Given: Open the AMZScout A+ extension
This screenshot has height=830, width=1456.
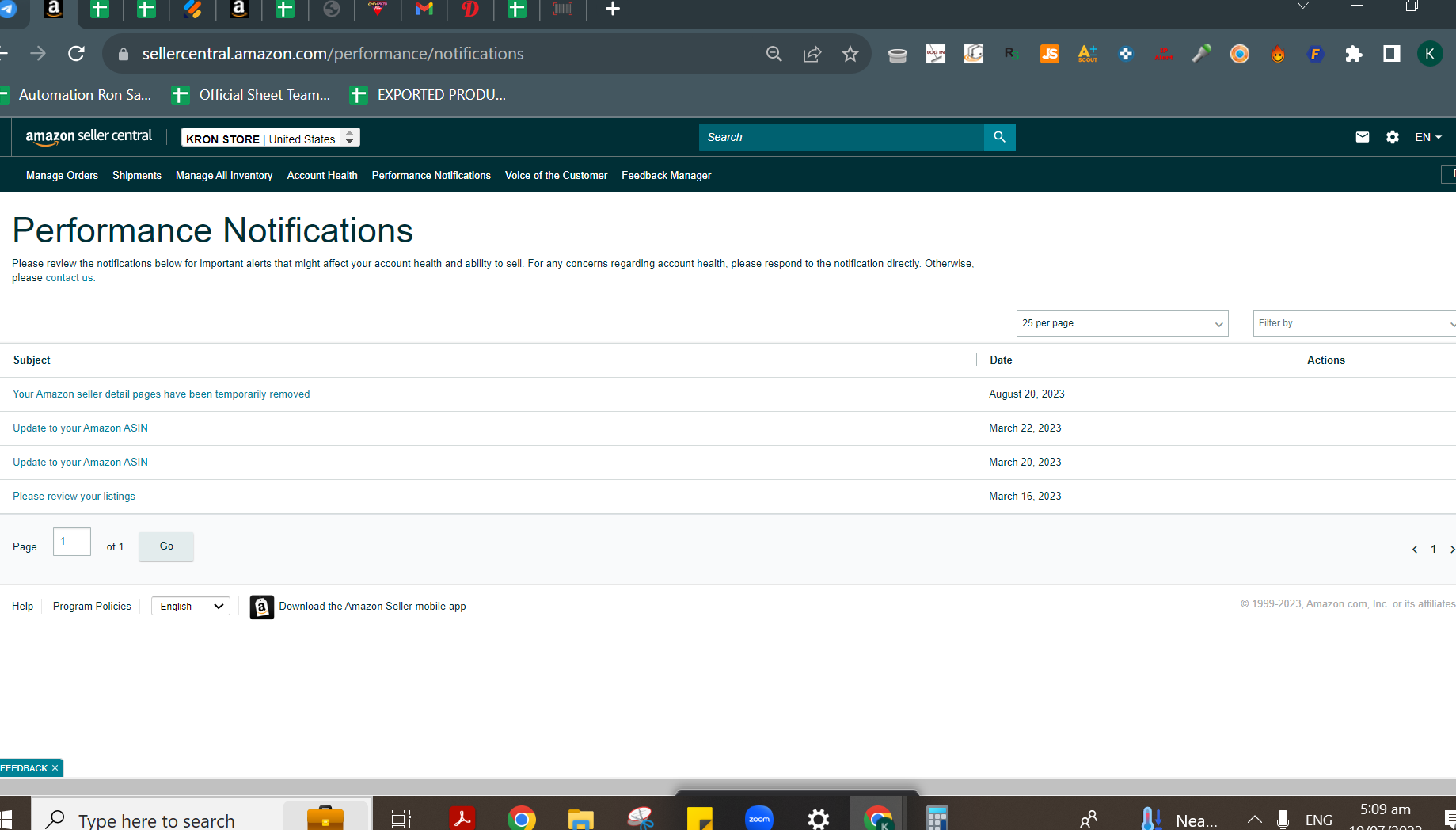Looking at the screenshot, I should point(1088,54).
